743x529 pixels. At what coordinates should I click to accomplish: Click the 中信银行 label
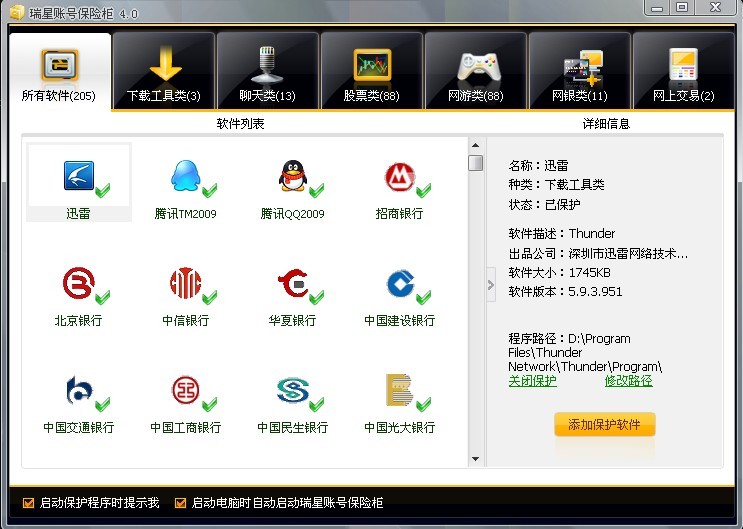point(185,321)
